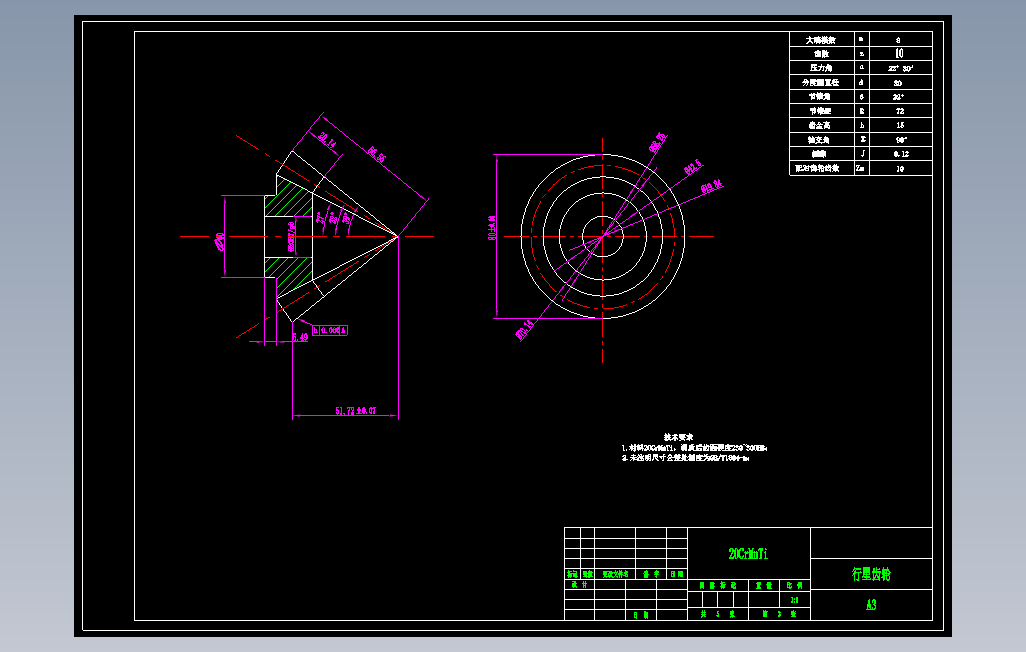Select the Ø42.5 diameter dimension text

click(x=693, y=167)
